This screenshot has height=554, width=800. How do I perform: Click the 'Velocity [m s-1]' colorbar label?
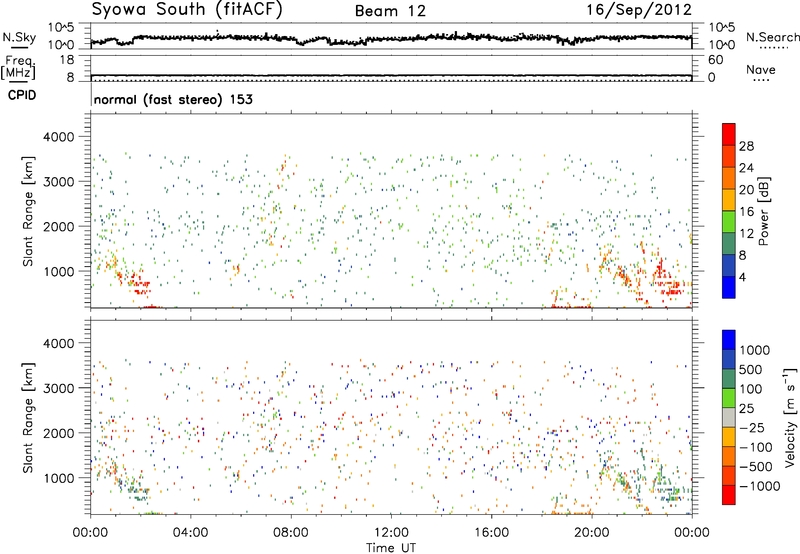coord(790,417)
